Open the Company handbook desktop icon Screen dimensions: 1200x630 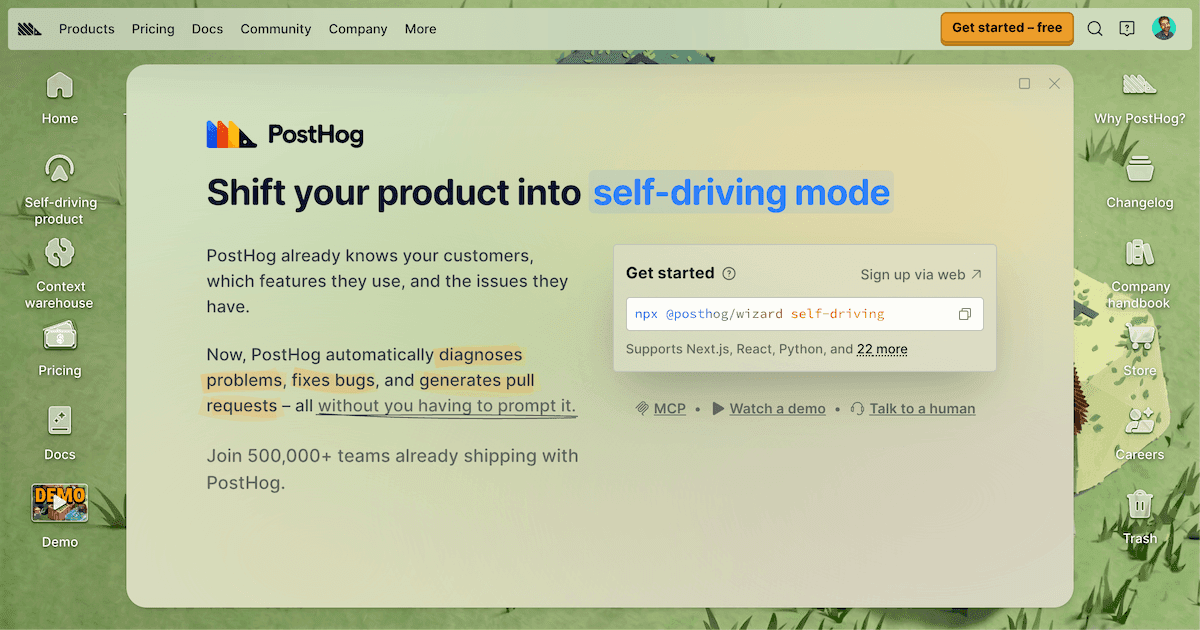[x=1139, y=273]
